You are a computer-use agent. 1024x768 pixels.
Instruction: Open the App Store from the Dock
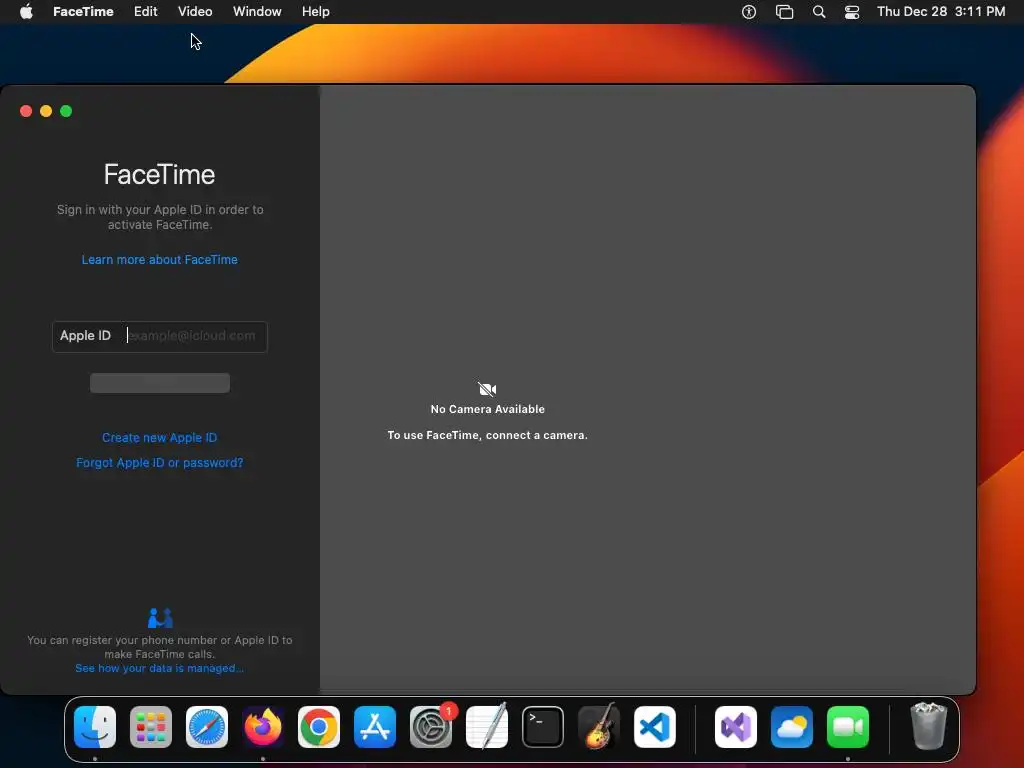[x=375, y=727]
